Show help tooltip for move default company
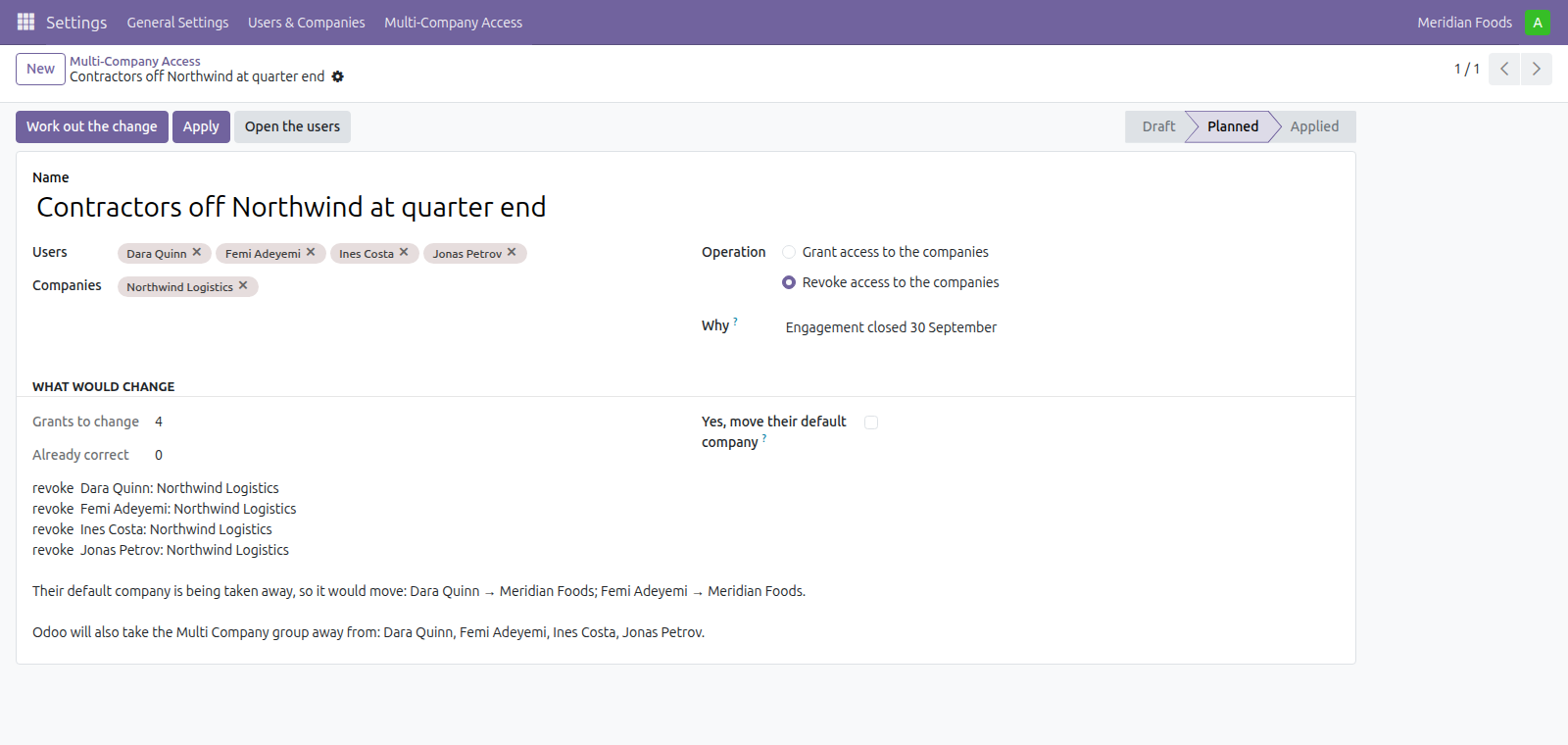Viewport: 1568px width, 745px height. point(764,437)
